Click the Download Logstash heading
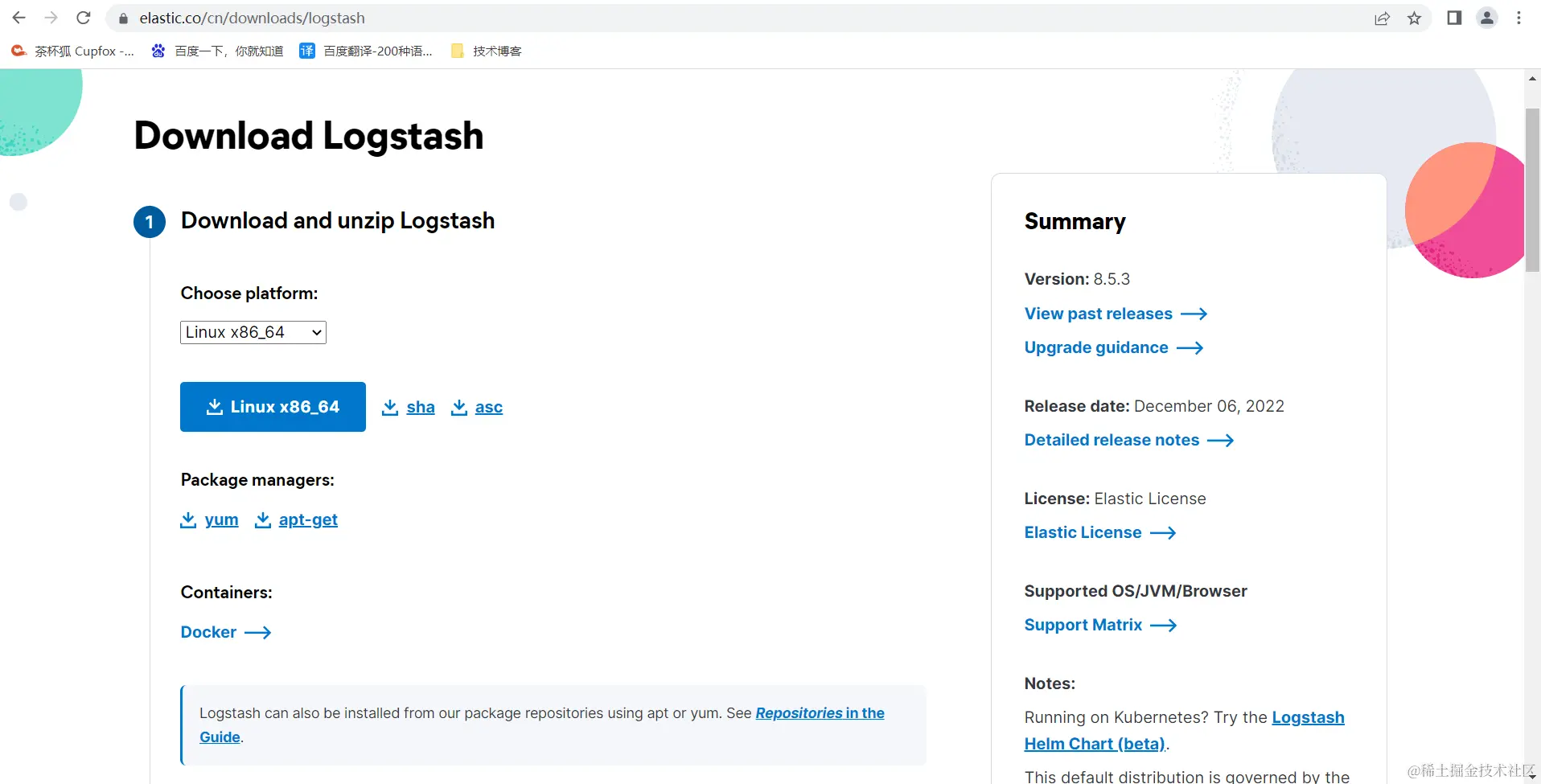 click(x=309, y=135)
